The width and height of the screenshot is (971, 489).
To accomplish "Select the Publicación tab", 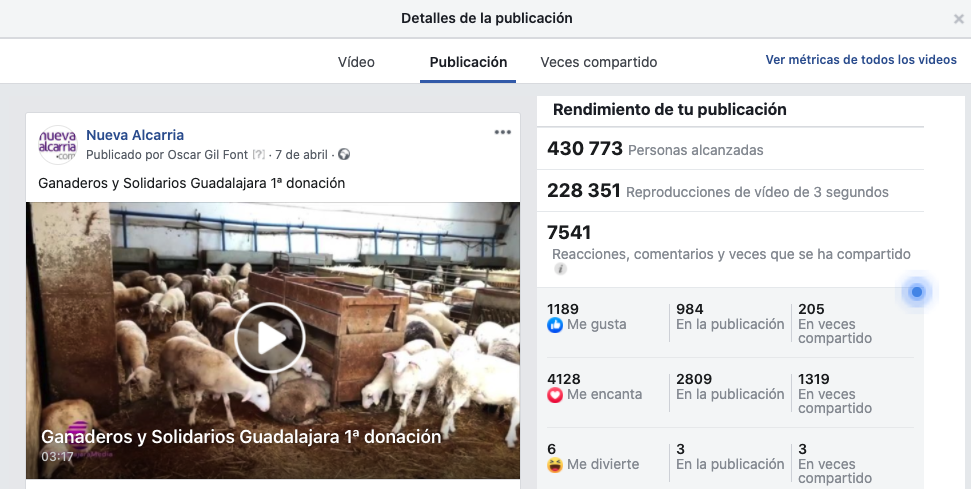I will (x=468, y=62).
